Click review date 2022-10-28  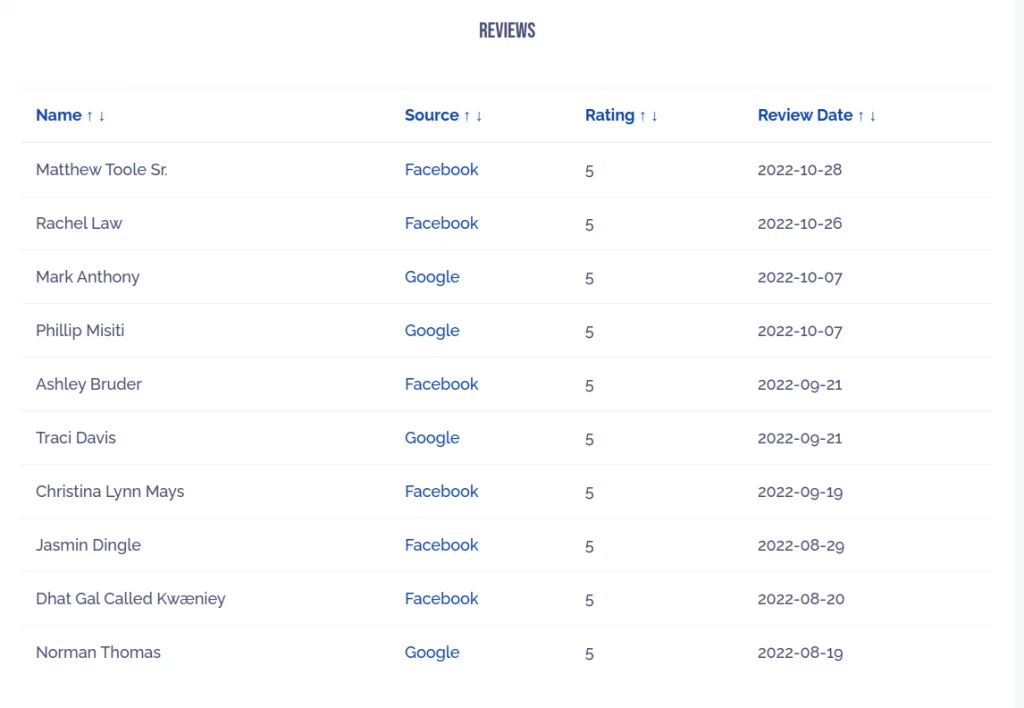(x=799, y=170)
